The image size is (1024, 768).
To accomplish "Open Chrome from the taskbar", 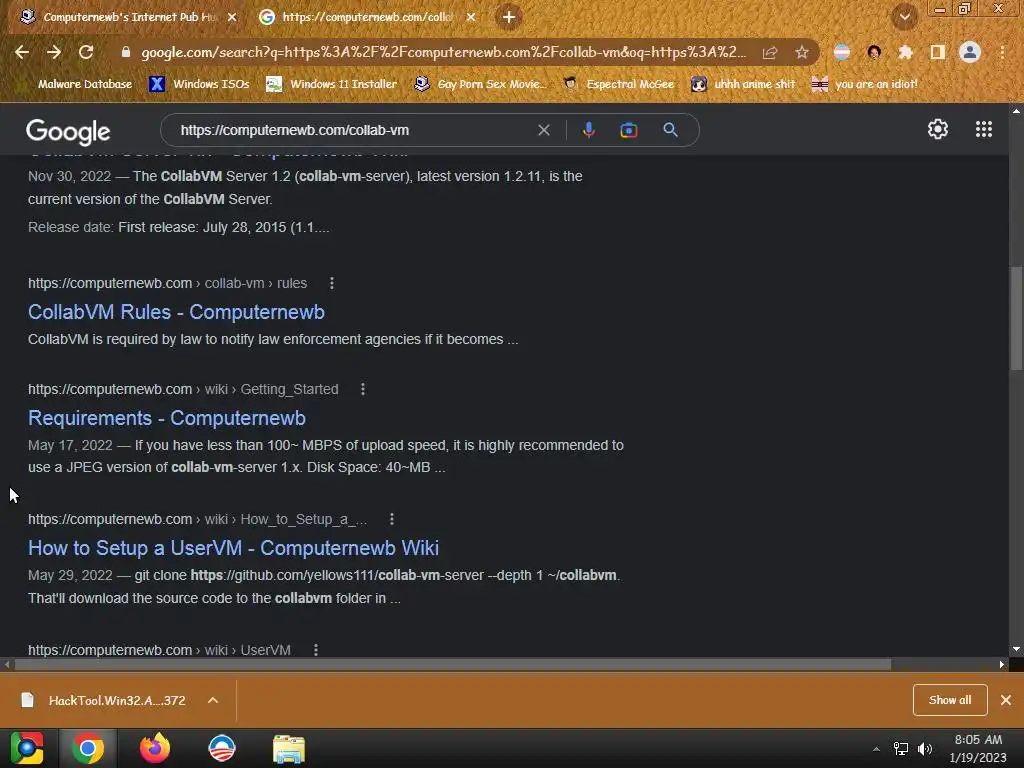I will pos(88,748).
